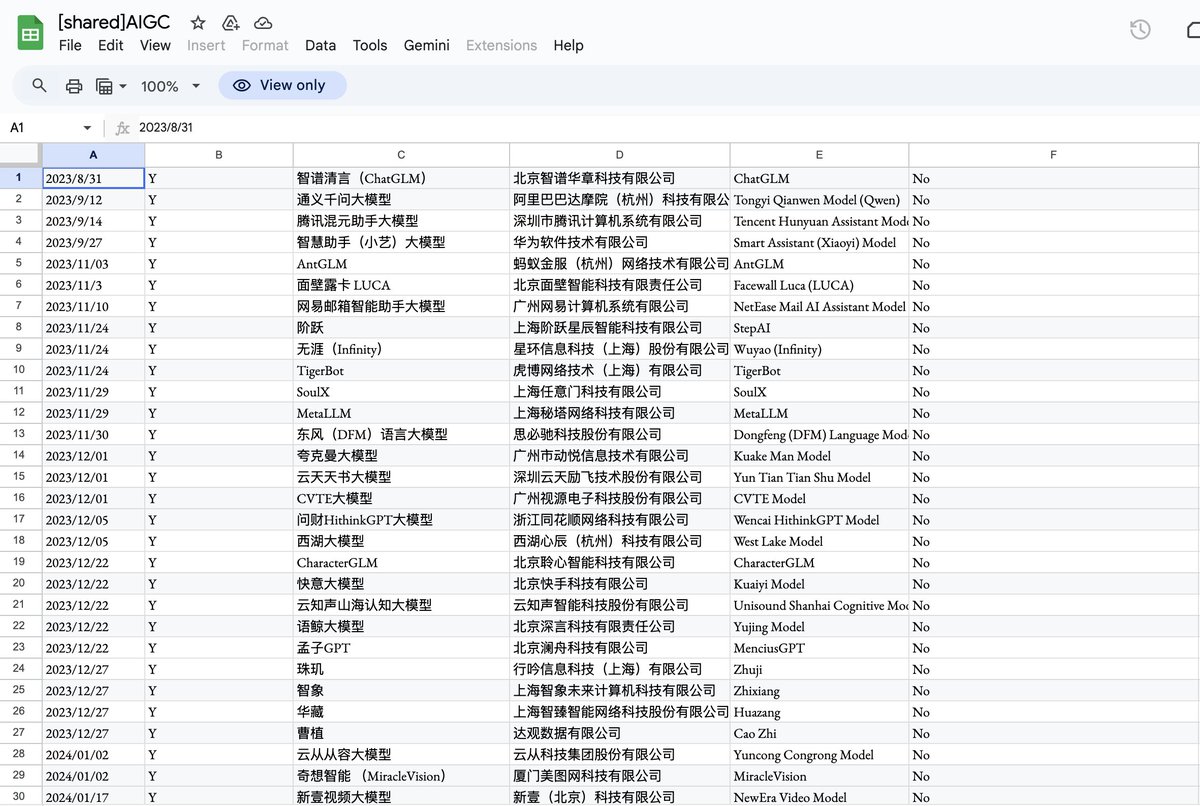Select cell NetEase Mail AI Assistant Model

[819, 306]
